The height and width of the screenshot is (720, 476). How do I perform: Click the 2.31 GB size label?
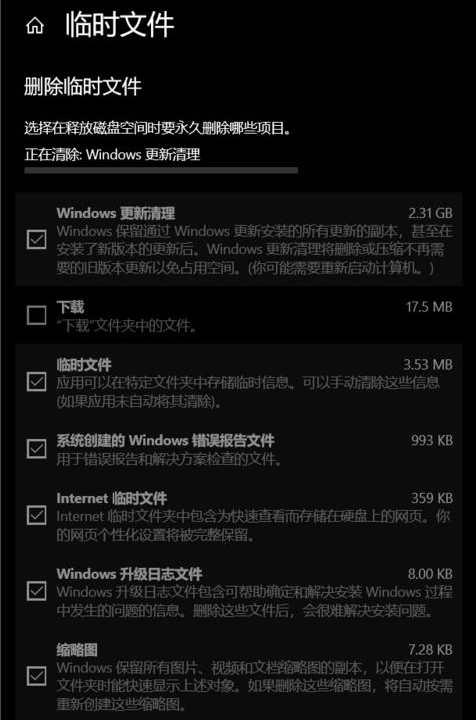click(x=430, y=213)
